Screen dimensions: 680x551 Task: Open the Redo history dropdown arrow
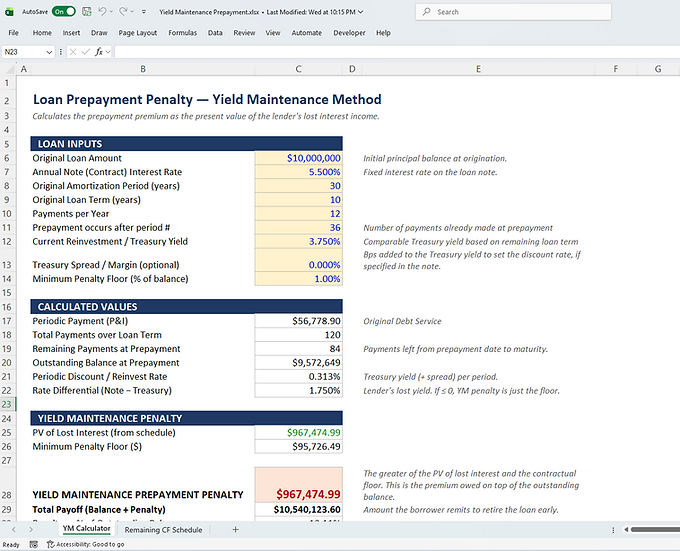(x=132, y=12)
